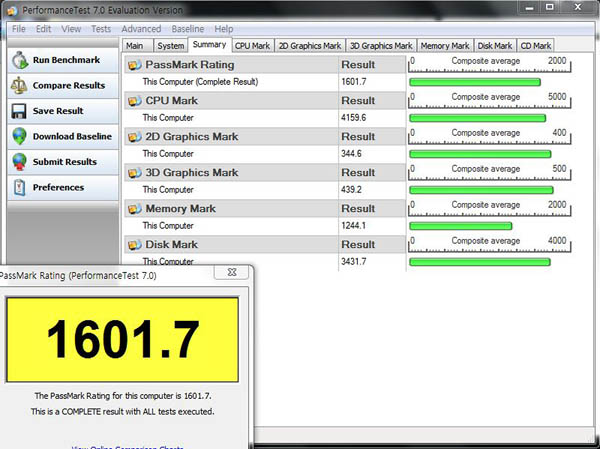This screenshot has height=449, width=600.
Task: Click the CPU Mark row icon
Action: pos(135,101)
